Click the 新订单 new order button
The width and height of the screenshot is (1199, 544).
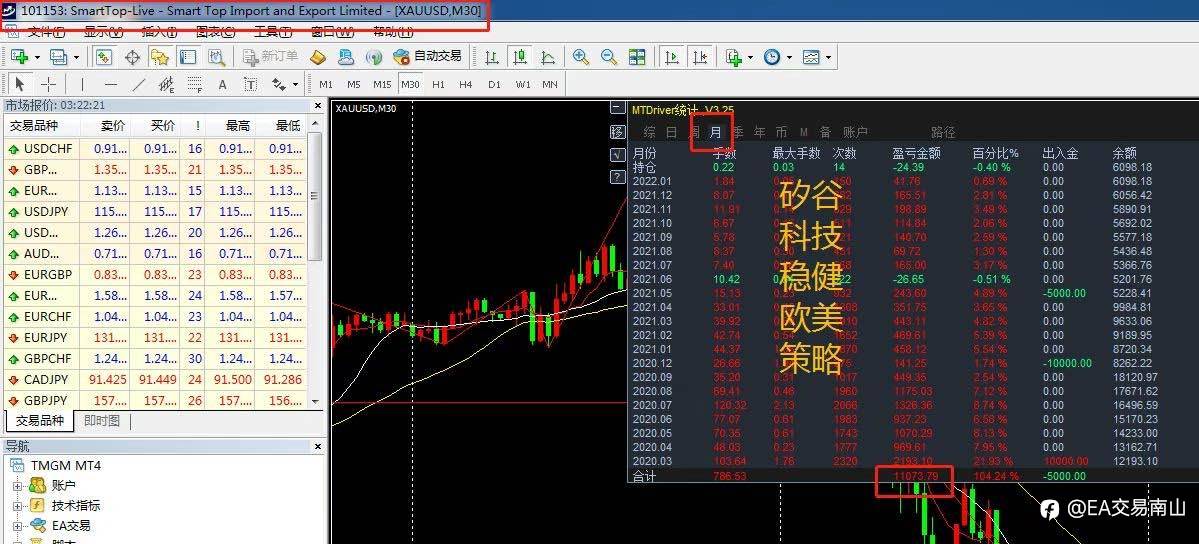click(270, 57)
